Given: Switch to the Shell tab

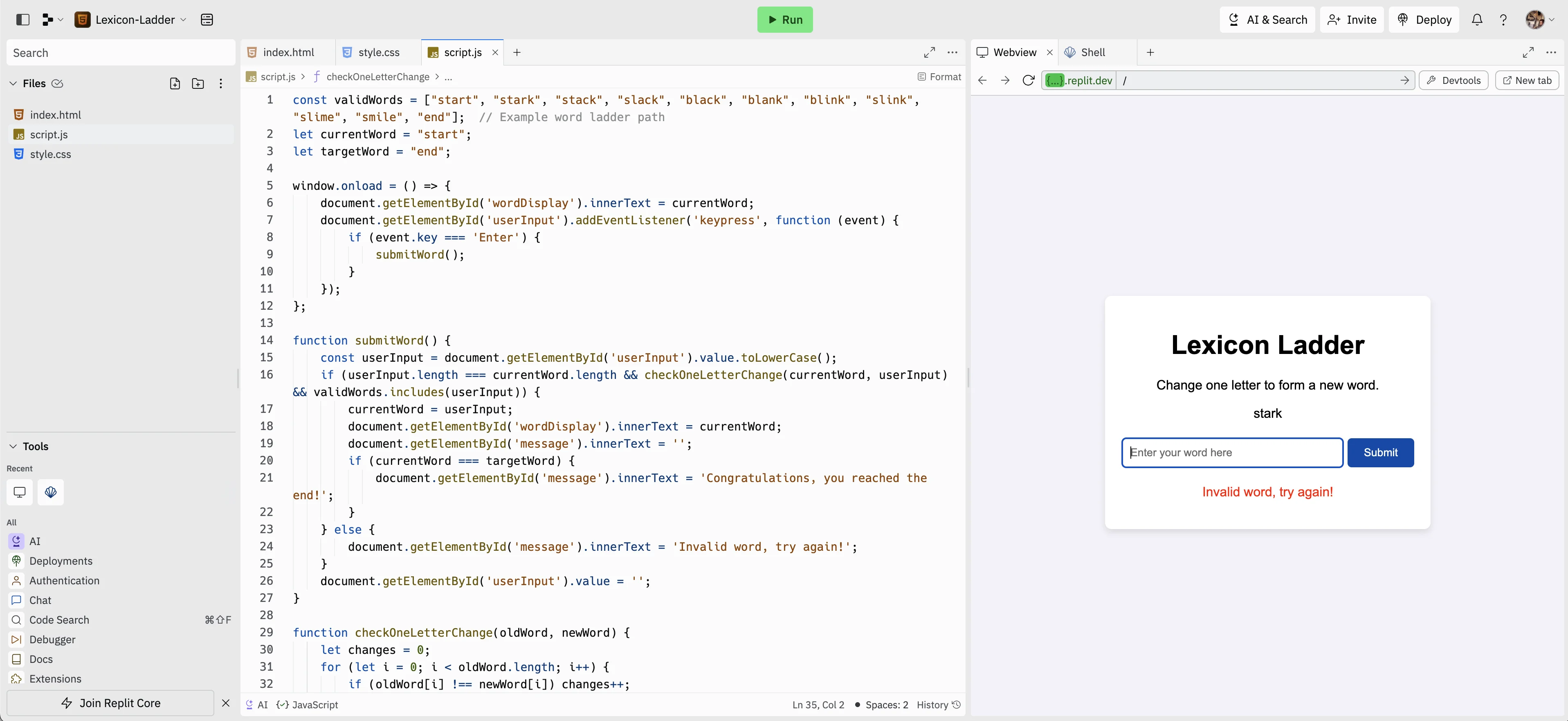Looking at the screenshot, I should pos(1092,52).
